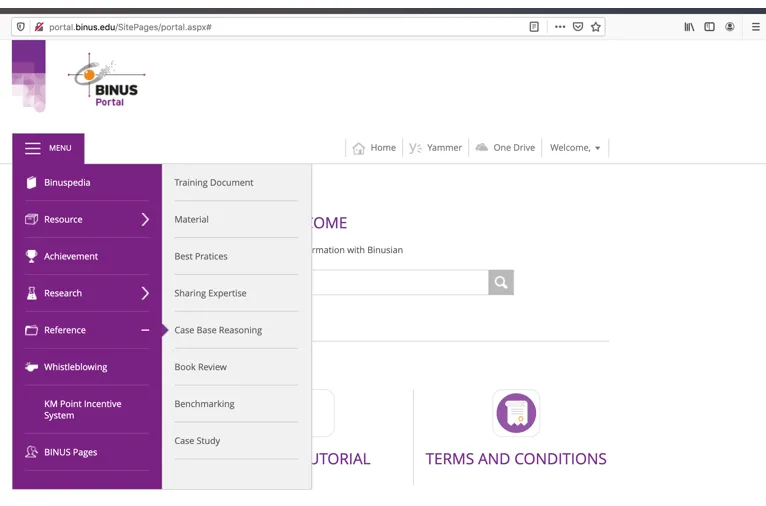The width and height of the screenshot is (766, 506).
Task: Click the magnifier search button
Action: pyautogui.click(x=501, y=282)
